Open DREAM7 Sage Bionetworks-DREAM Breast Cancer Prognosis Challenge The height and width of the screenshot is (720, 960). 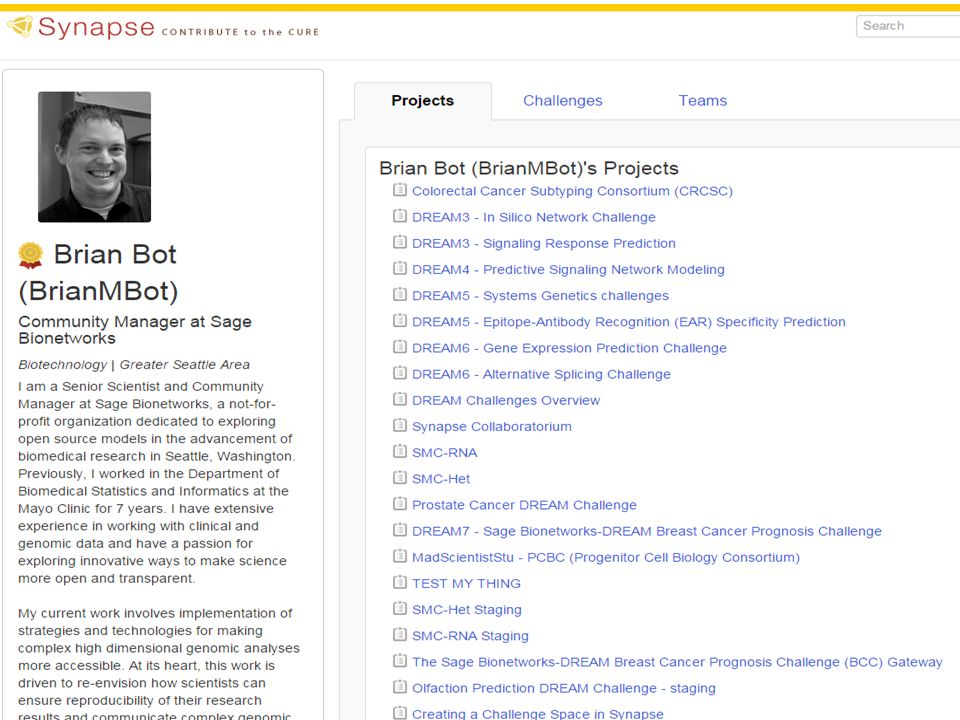coord(647,531)
